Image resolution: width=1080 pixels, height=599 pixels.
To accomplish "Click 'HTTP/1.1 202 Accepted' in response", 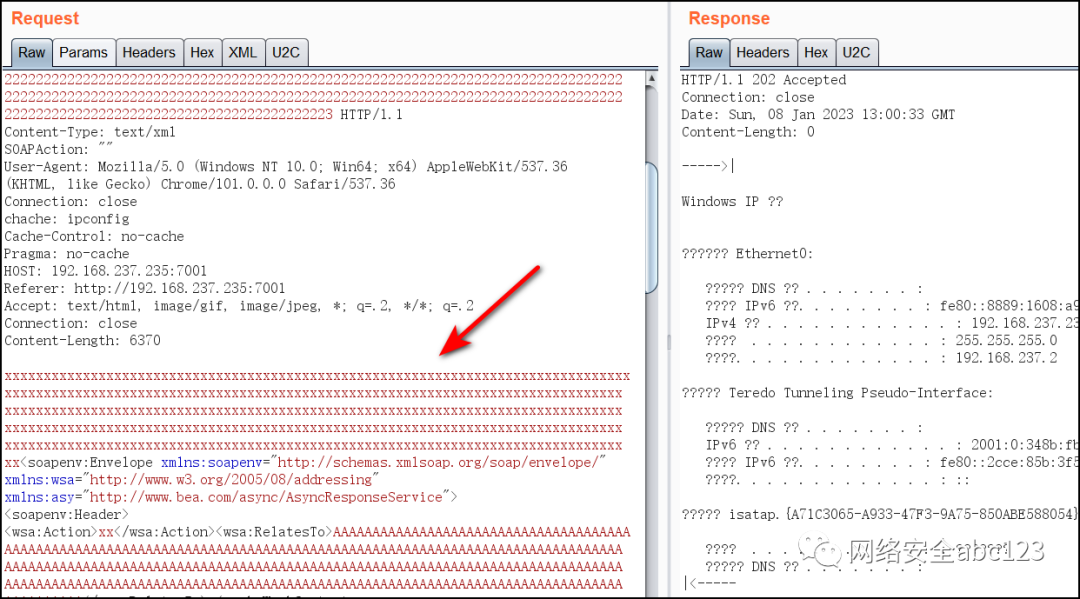I will pyautogui.click(x=764, y=80).
